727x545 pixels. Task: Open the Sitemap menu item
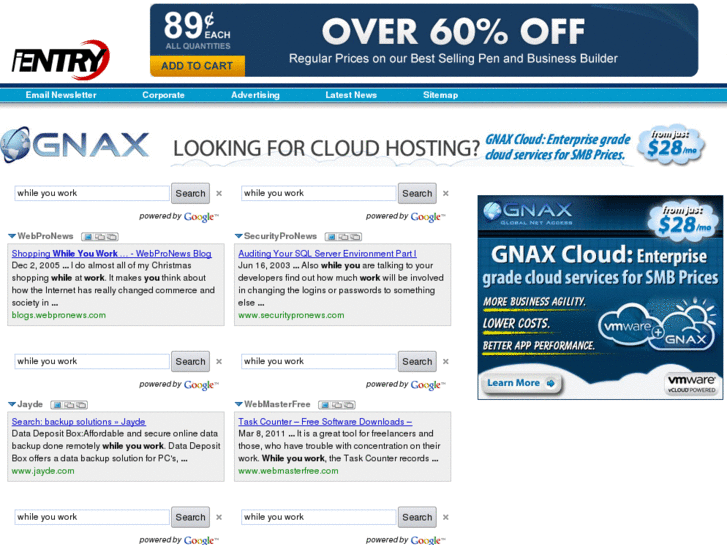click(x=440, y=95)
